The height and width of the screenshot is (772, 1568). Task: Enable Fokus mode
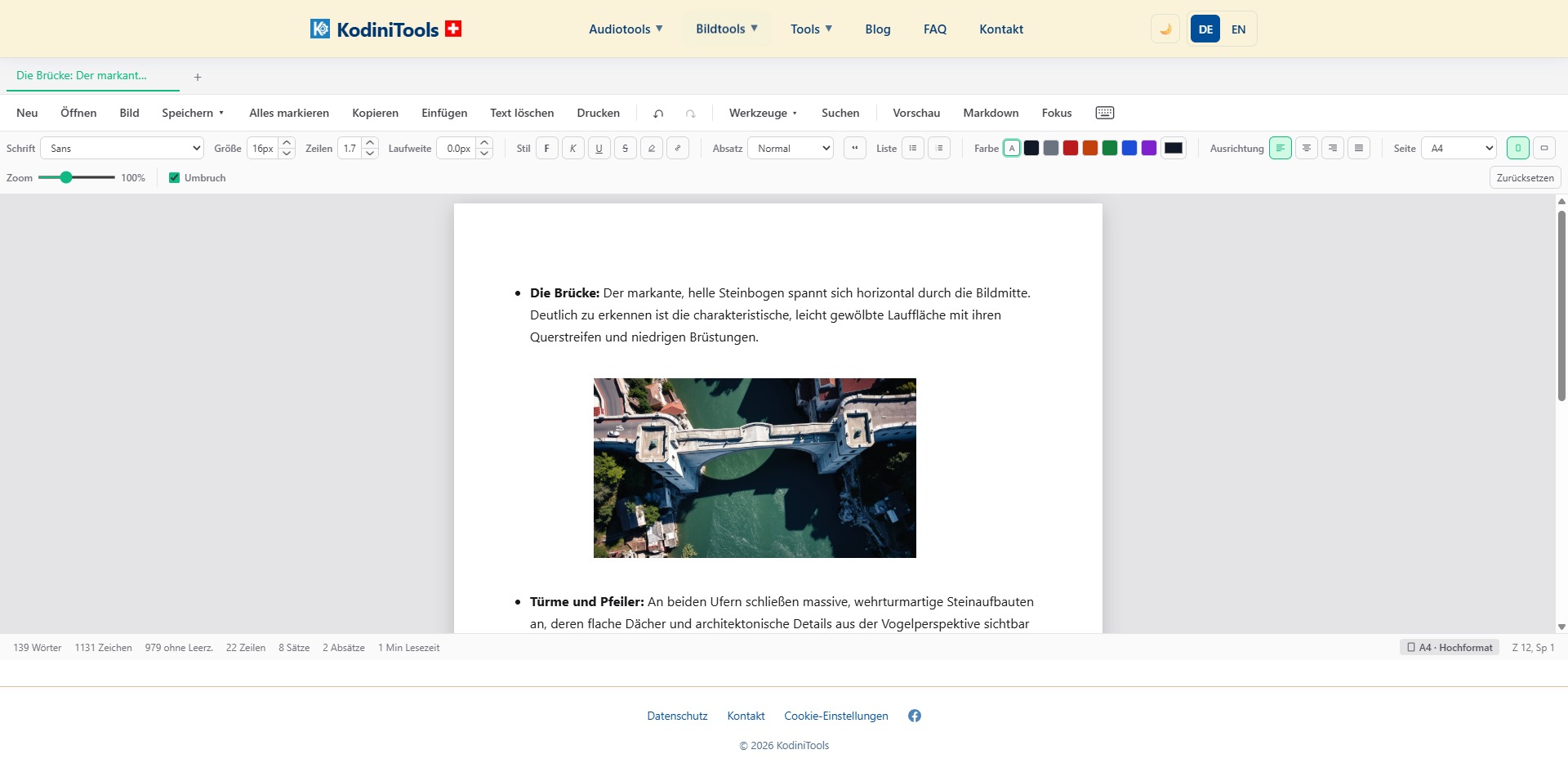[1057, 113]
